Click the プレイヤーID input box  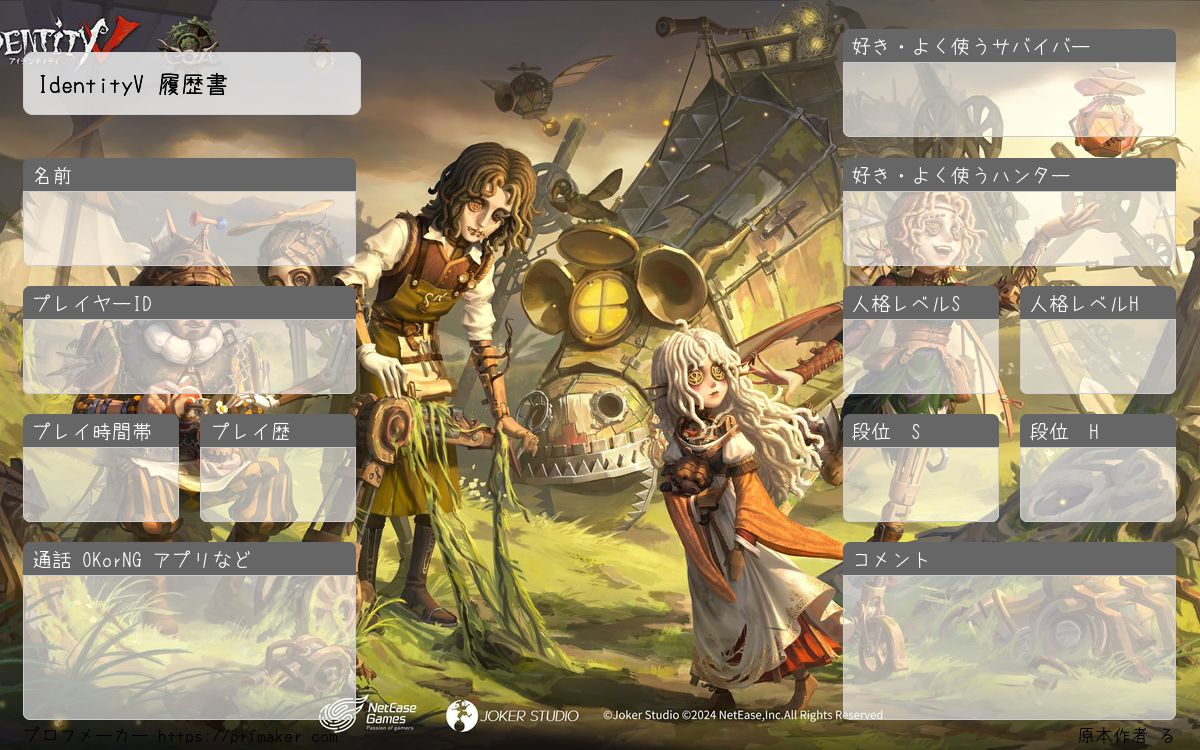pyautogui.click(x=189, y=356)
